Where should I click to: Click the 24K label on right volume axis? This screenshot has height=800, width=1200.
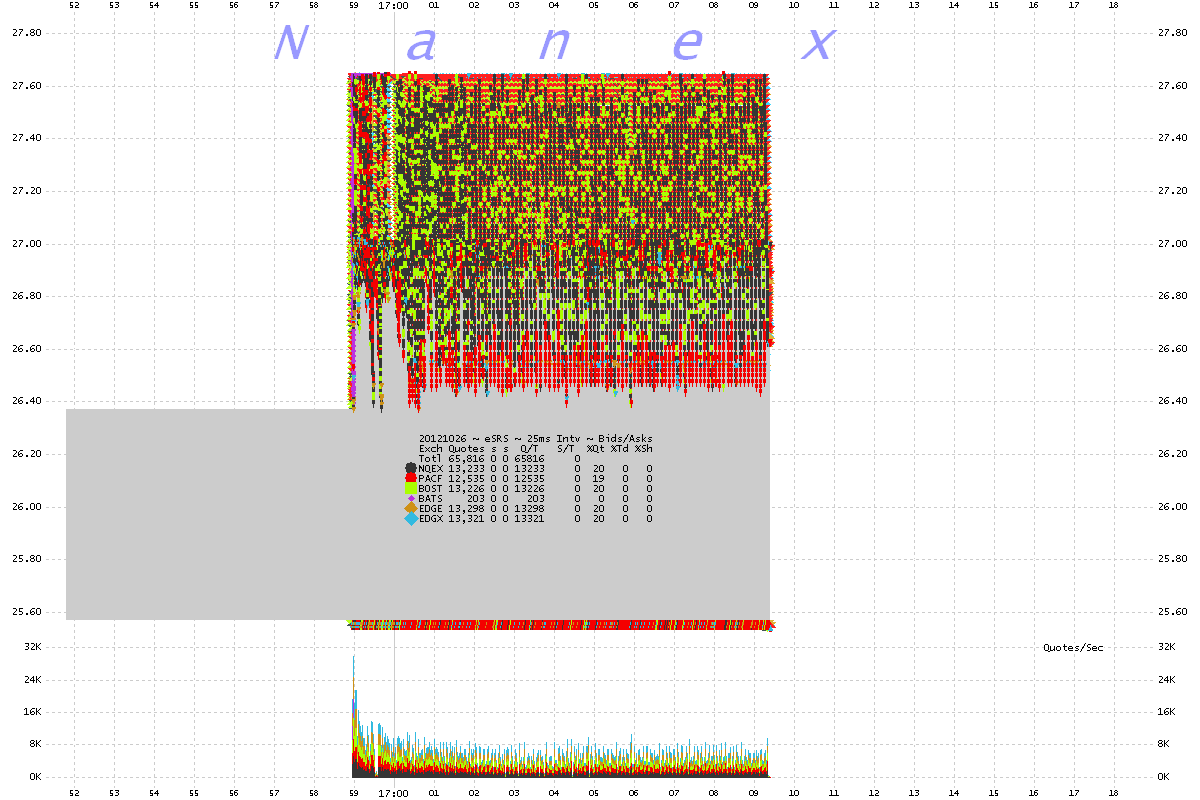click(1167, 680)
